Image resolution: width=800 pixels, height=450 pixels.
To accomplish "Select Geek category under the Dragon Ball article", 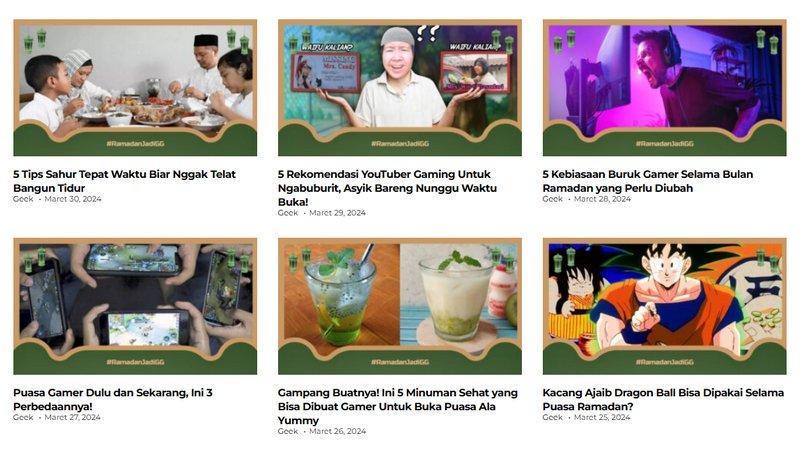I will pyautogui.click(x=553, y=417).
